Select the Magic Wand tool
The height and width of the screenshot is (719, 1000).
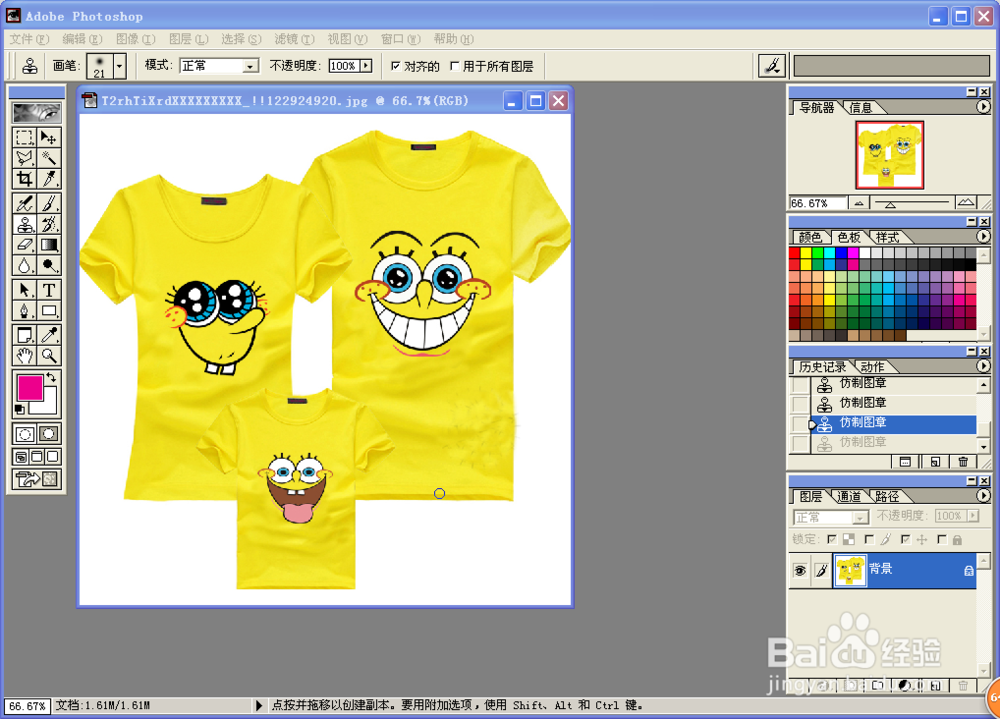click(x=48, y=158)
